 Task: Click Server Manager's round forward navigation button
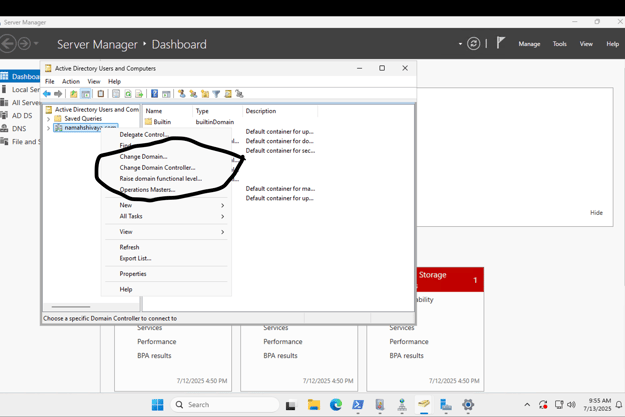(24, 43)
